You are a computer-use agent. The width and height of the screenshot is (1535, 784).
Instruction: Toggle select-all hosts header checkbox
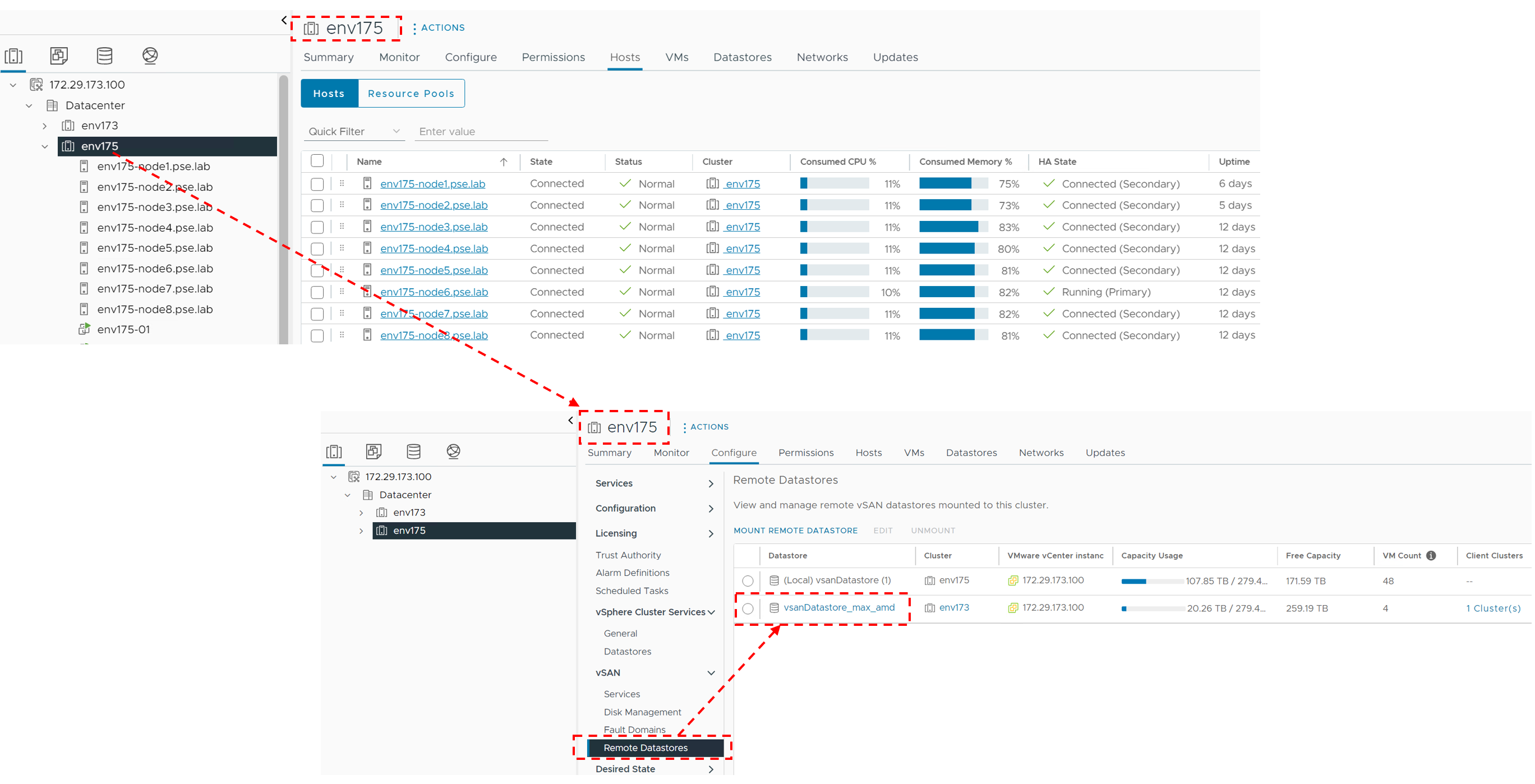(317, 161)
